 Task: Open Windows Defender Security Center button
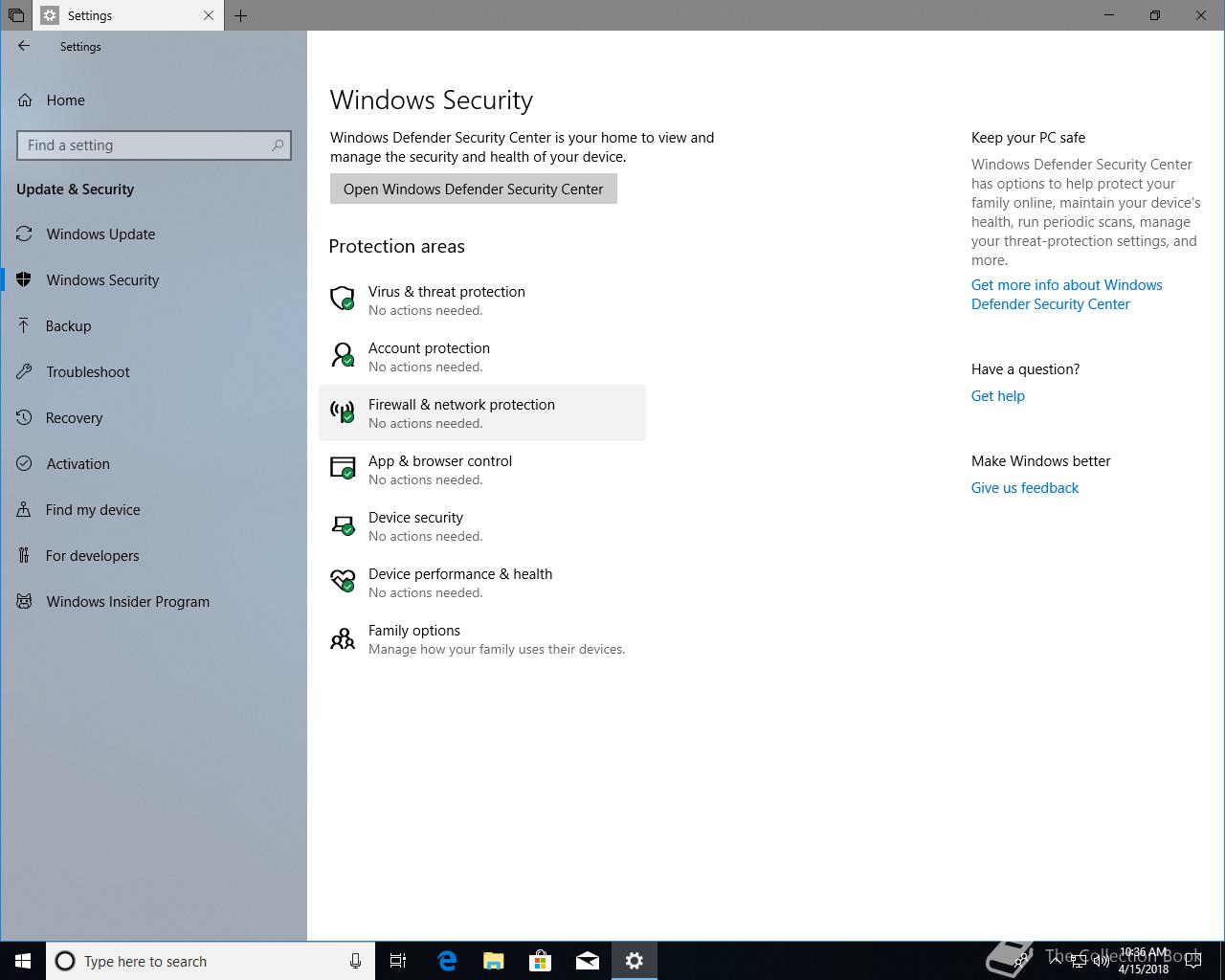click(x=474, y=189)
